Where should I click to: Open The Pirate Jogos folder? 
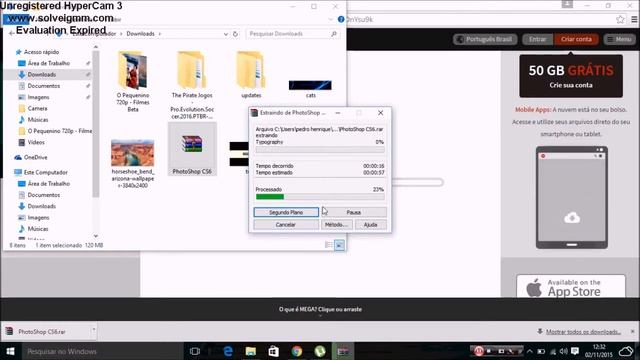[192, 85]
